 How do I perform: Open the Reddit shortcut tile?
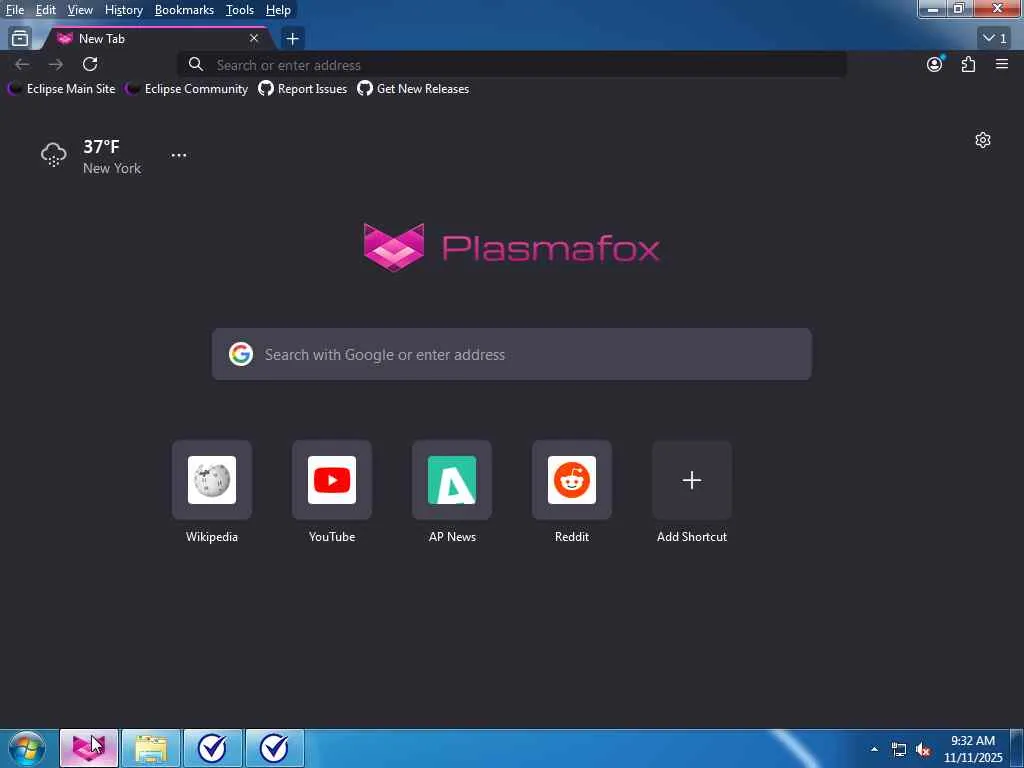click(572, 480)
